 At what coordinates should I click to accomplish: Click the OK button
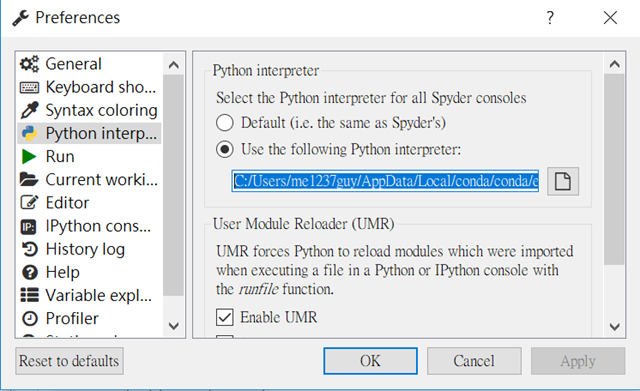(x=370, y=361)
